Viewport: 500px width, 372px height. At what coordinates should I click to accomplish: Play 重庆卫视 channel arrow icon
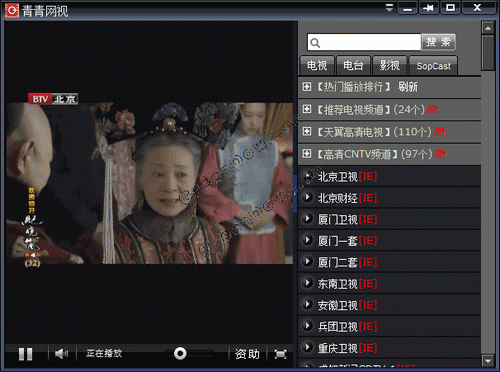tap(307, 347)
